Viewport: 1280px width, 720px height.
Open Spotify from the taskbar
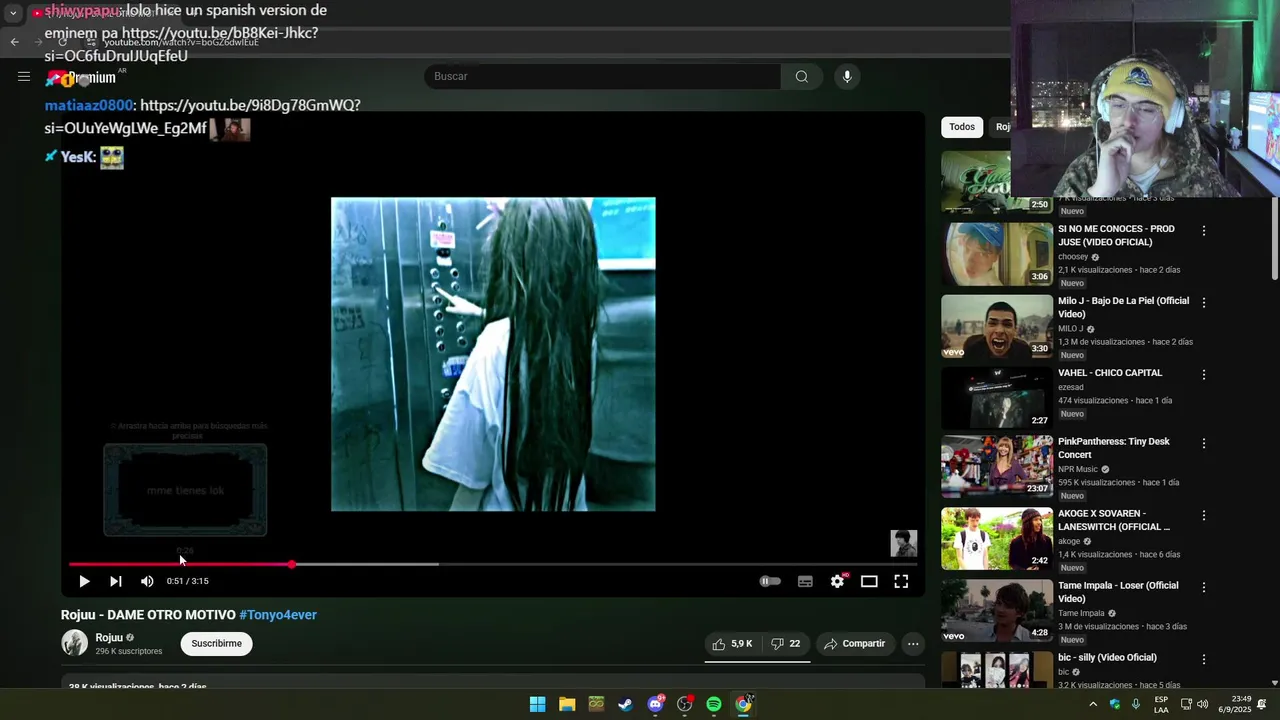pyautogui.click(x=714, y=704)
